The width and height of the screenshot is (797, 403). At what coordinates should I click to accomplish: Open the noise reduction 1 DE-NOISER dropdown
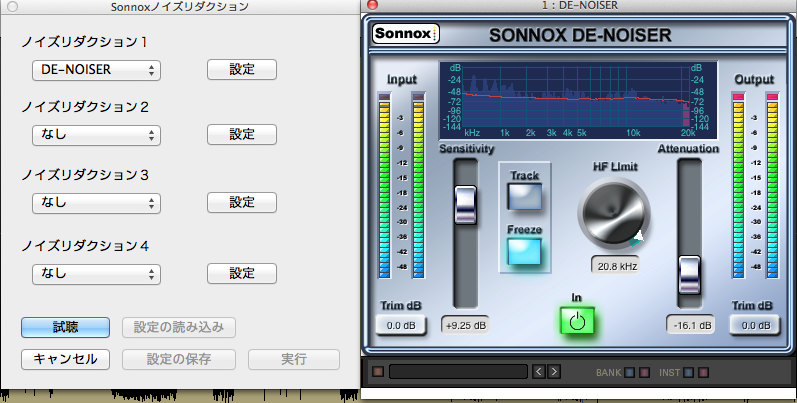(97, 70)
